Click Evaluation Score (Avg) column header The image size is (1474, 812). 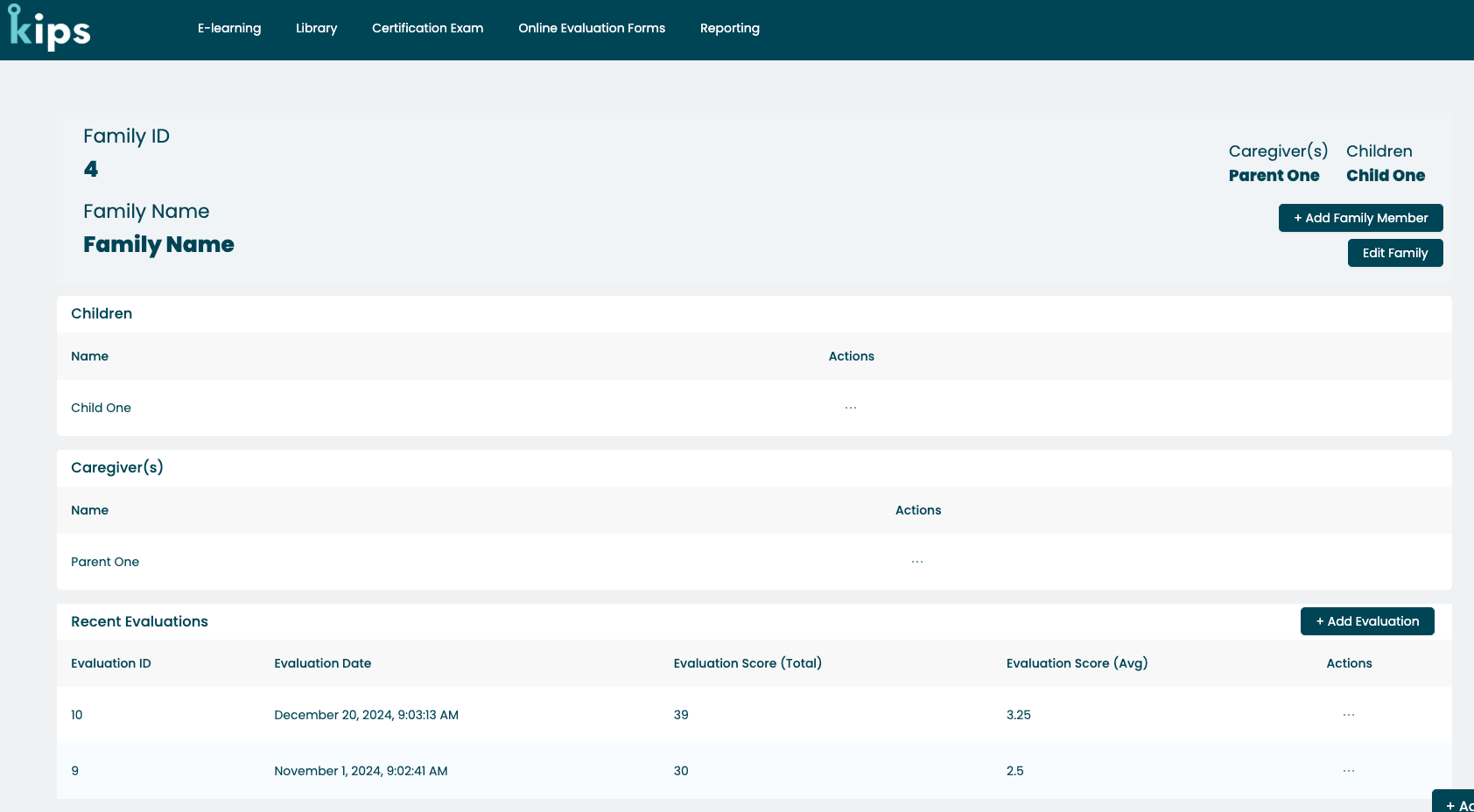coord(1077,663)
